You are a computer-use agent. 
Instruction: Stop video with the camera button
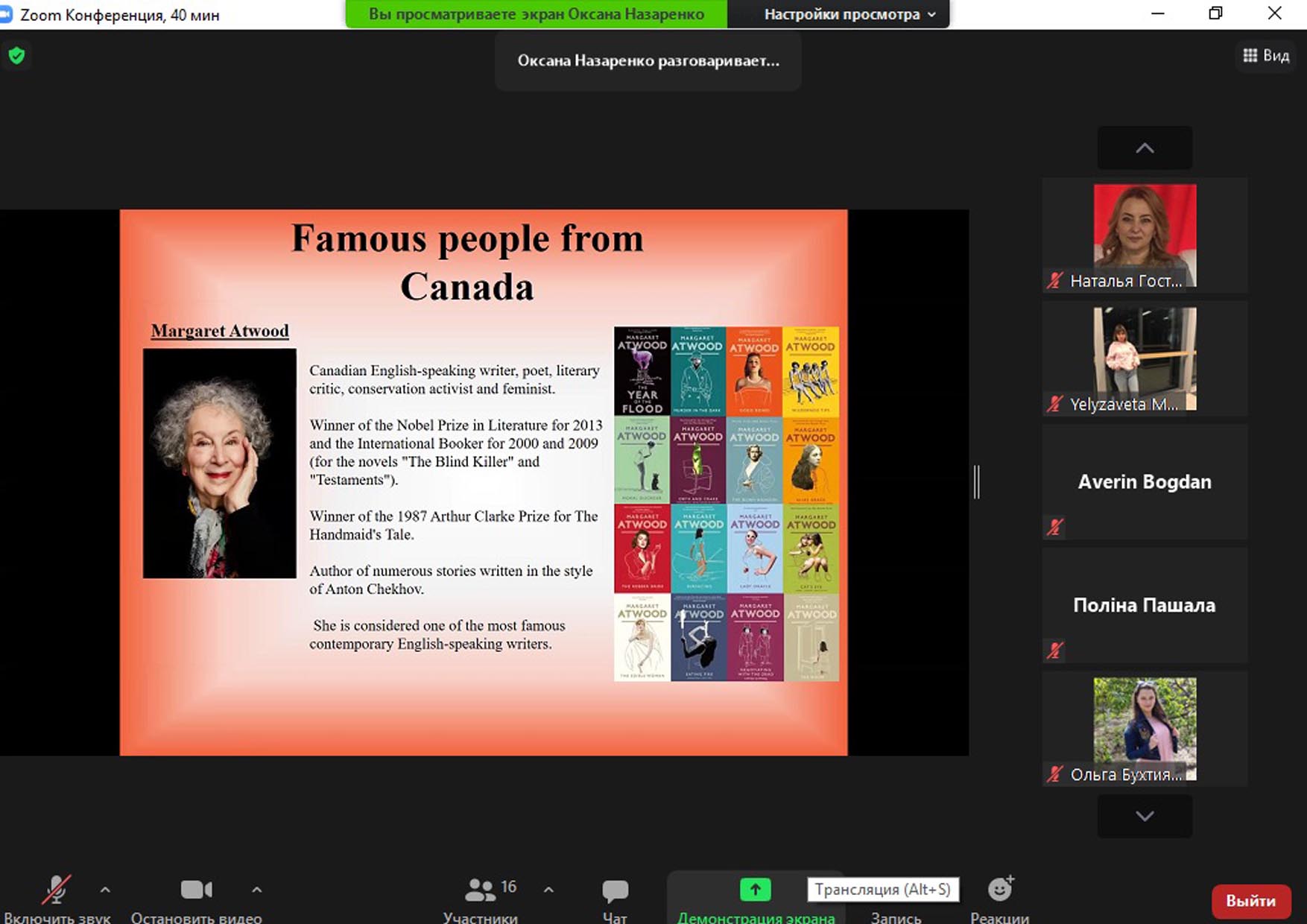196,890
